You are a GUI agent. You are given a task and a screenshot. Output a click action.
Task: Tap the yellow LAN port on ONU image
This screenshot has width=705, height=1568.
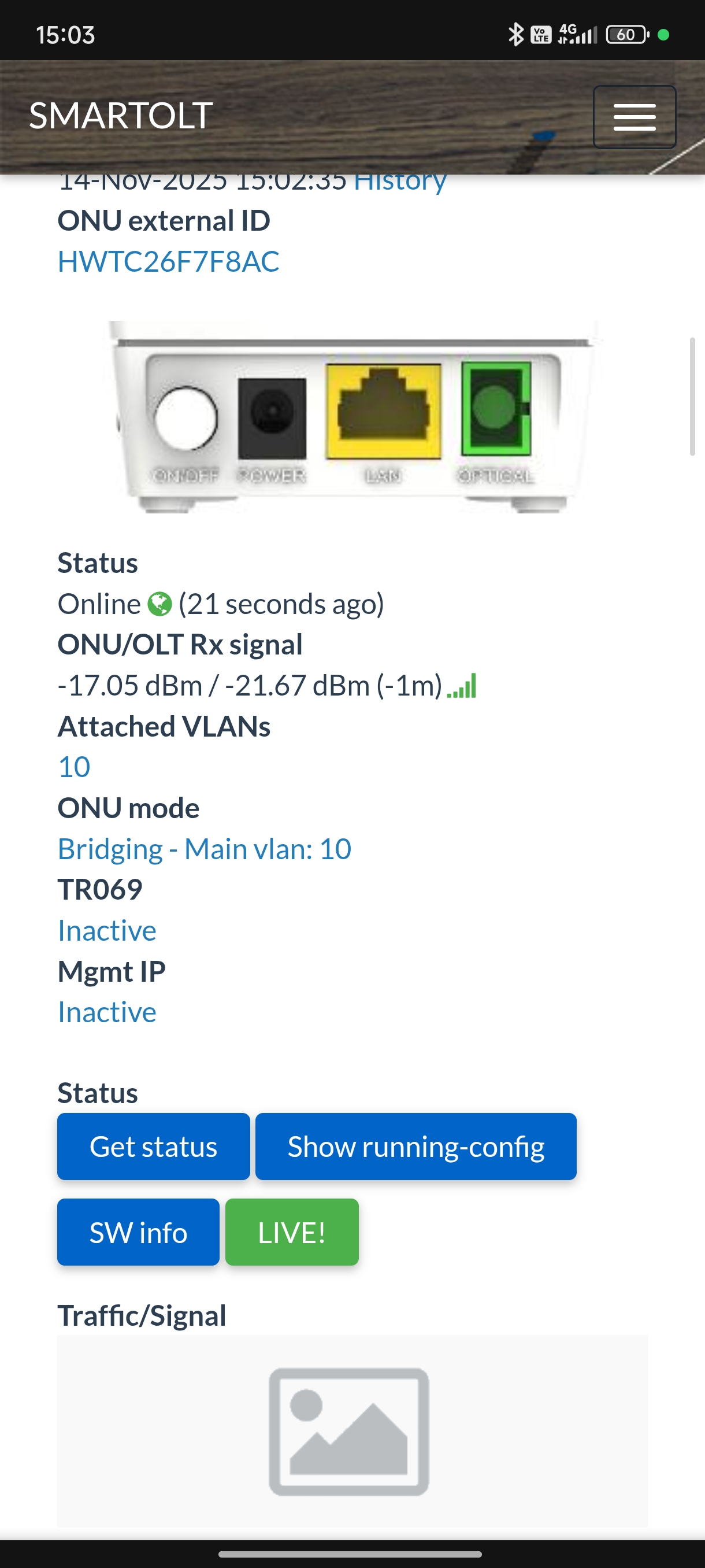click(x=383, y=412)
